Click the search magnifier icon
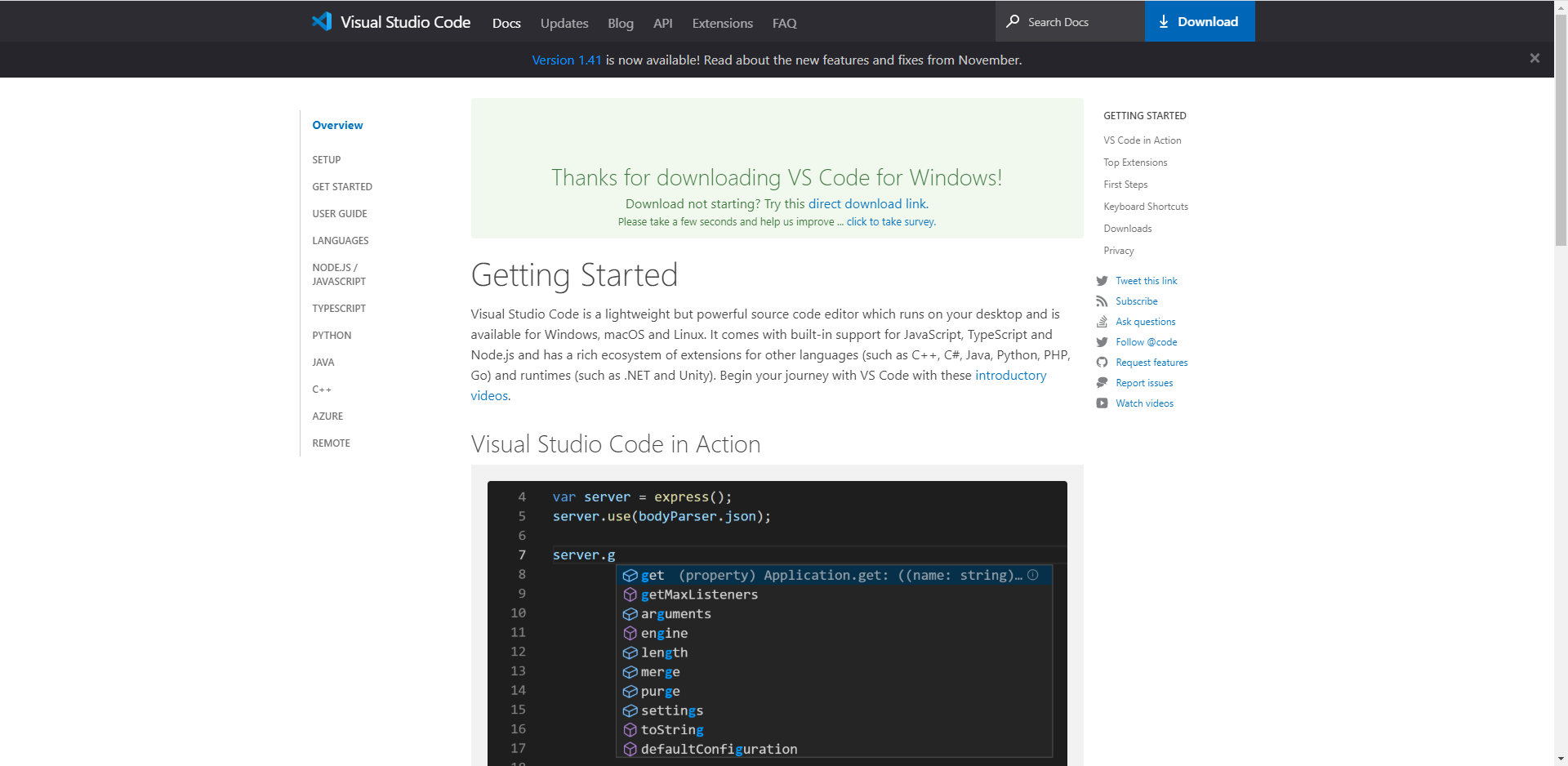 coord(1013,21)
